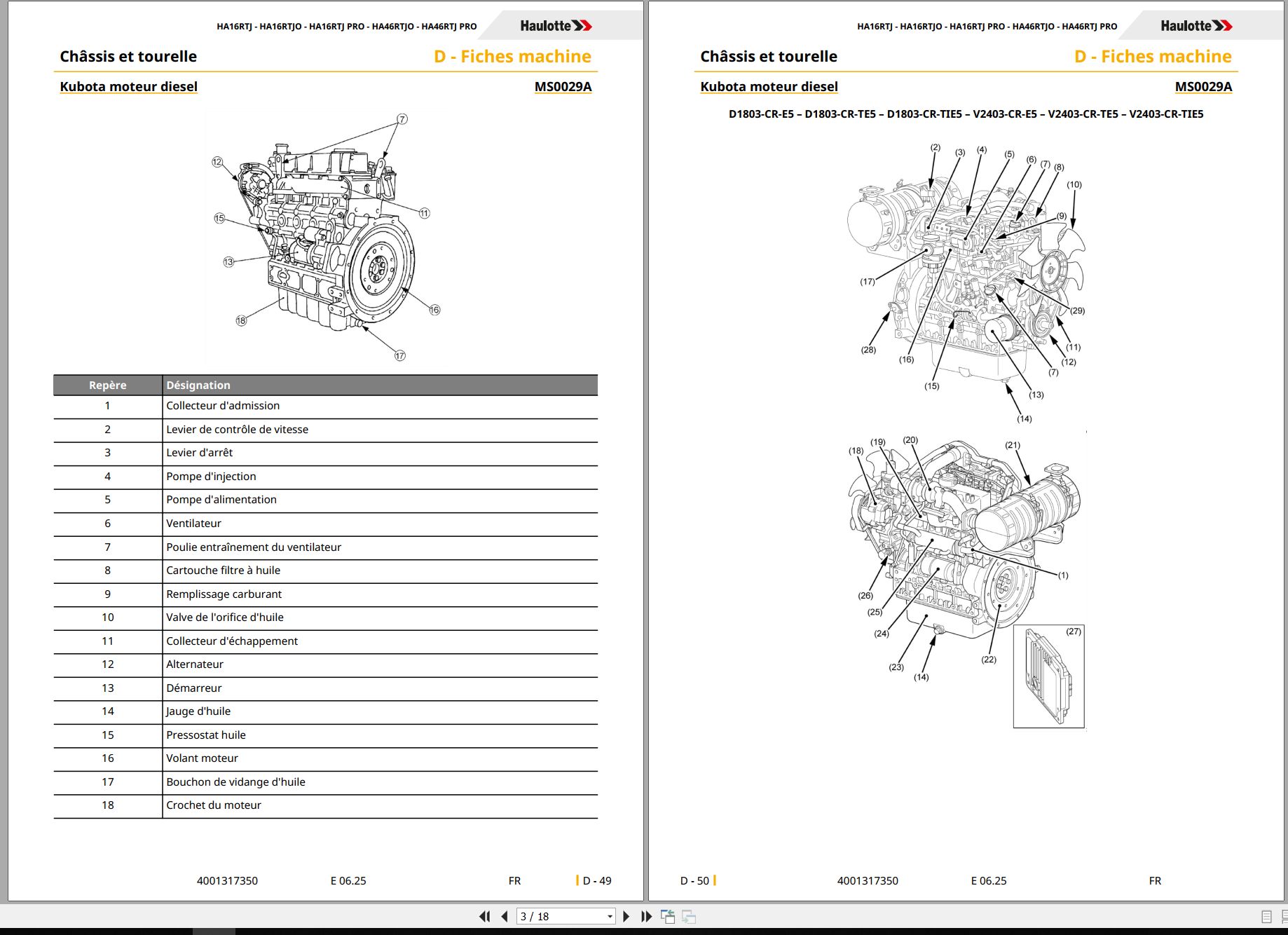Select 'Cartouche filtre à huile' cell

pyautogui.click(x=380, y=571)
